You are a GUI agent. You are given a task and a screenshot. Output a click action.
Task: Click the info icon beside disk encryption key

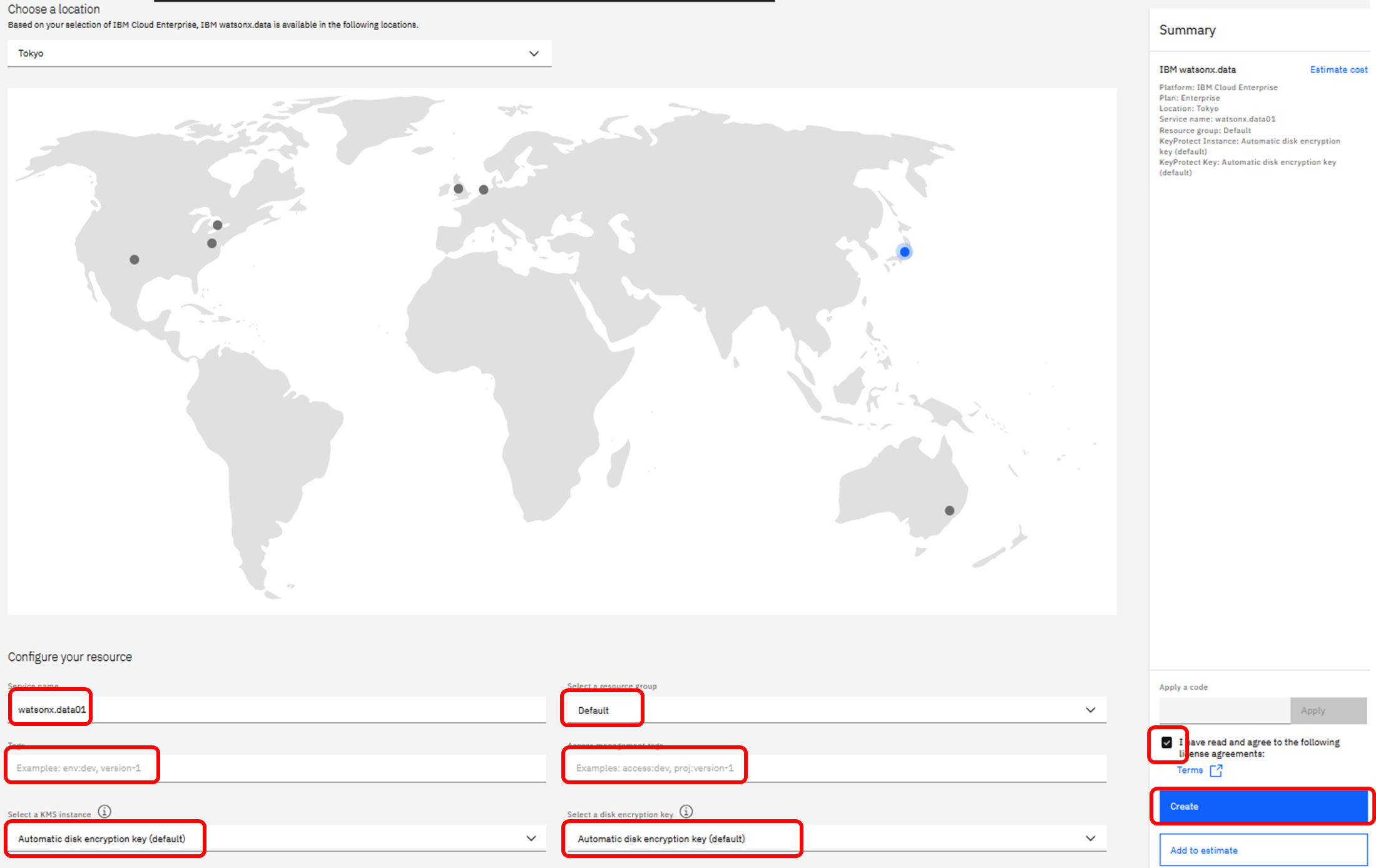686,812
